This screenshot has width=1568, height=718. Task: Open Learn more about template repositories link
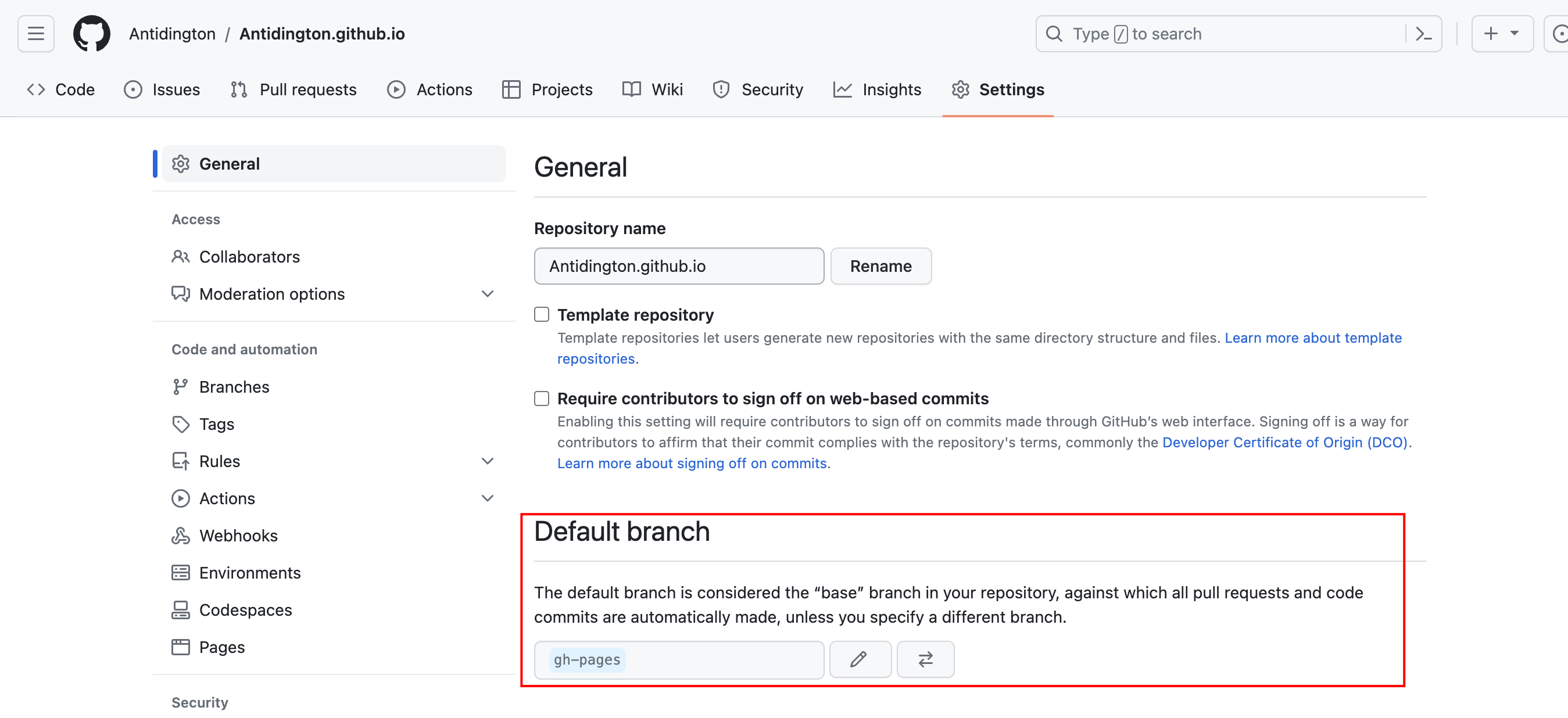(1313, 338)
